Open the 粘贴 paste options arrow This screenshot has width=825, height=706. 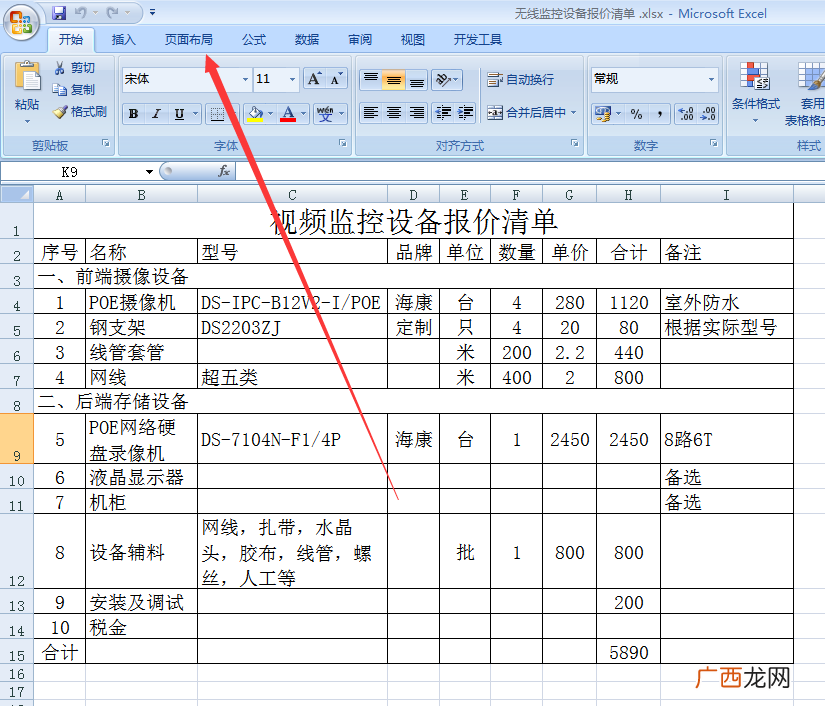coord(27,122)
